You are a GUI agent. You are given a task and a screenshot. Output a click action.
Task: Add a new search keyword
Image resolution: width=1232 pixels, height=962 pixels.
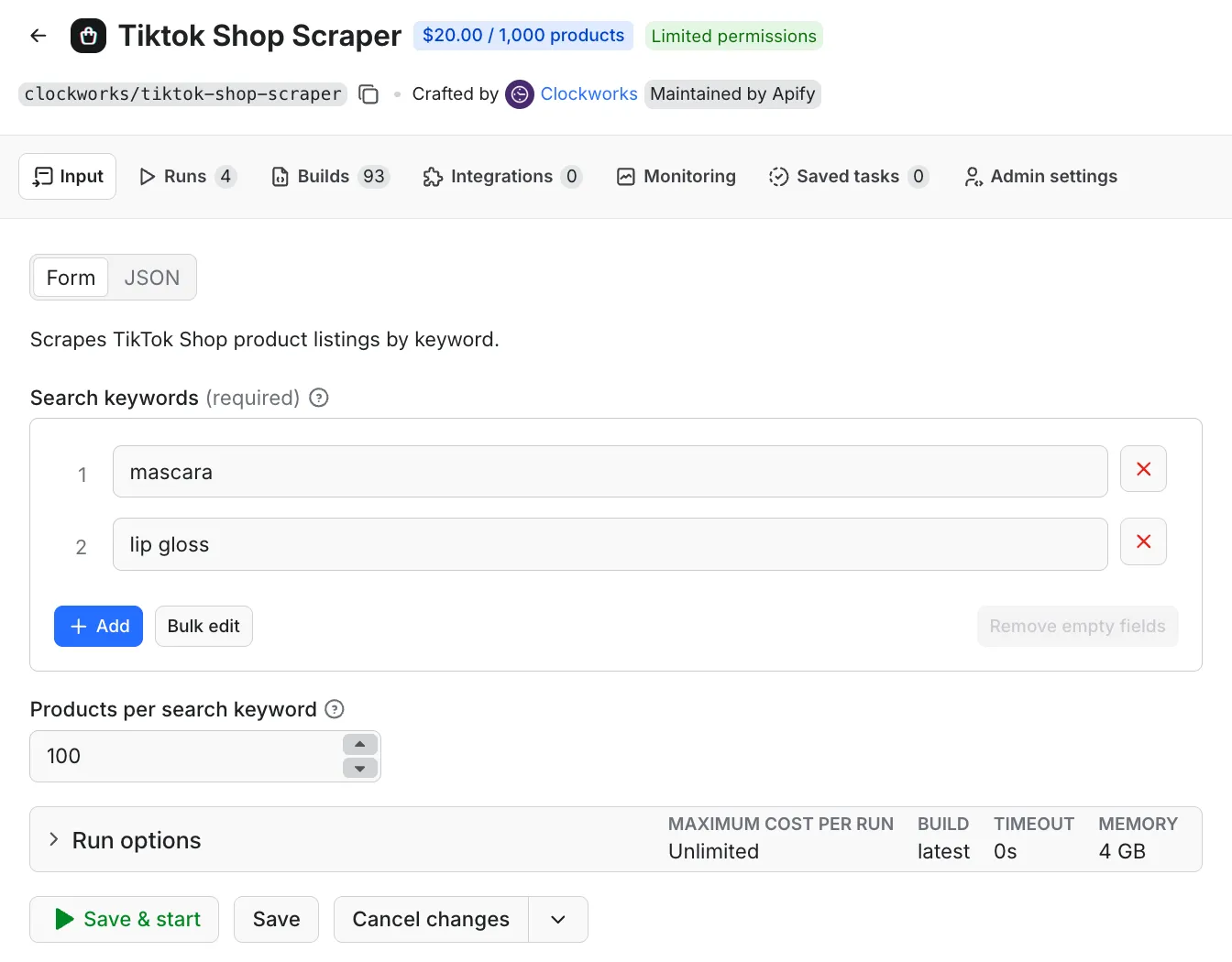pos(98,626)
